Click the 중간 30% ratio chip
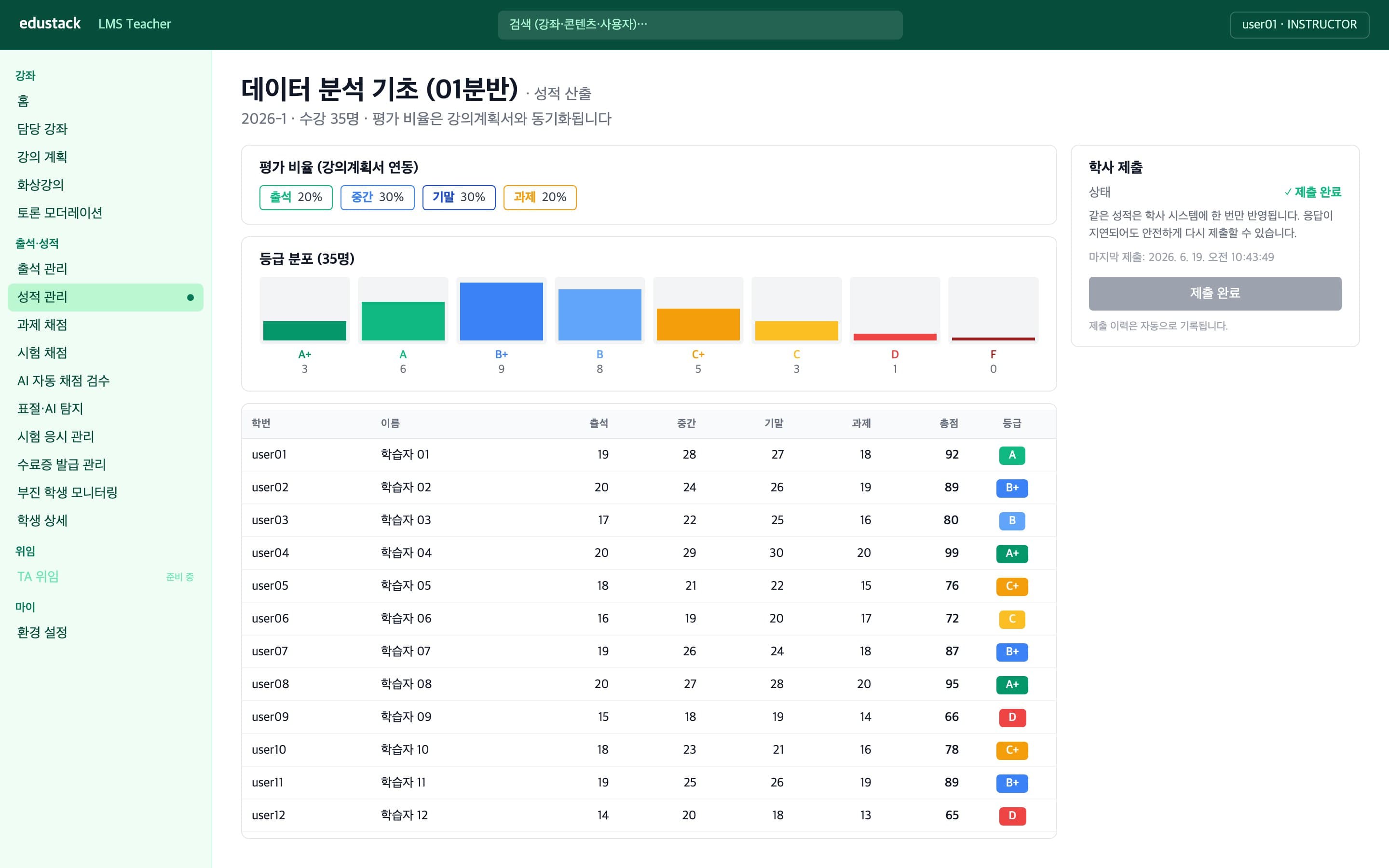 click(x=378, y=198)
